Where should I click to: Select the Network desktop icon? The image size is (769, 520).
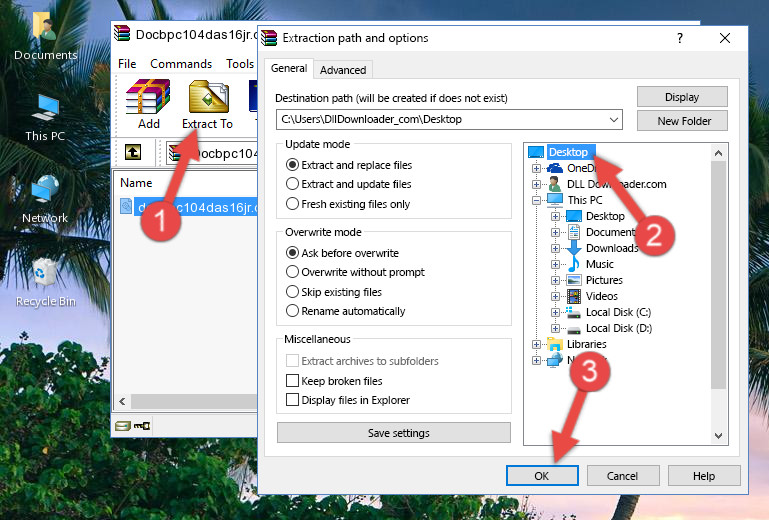pyautogui.click(x=45, y=199)
